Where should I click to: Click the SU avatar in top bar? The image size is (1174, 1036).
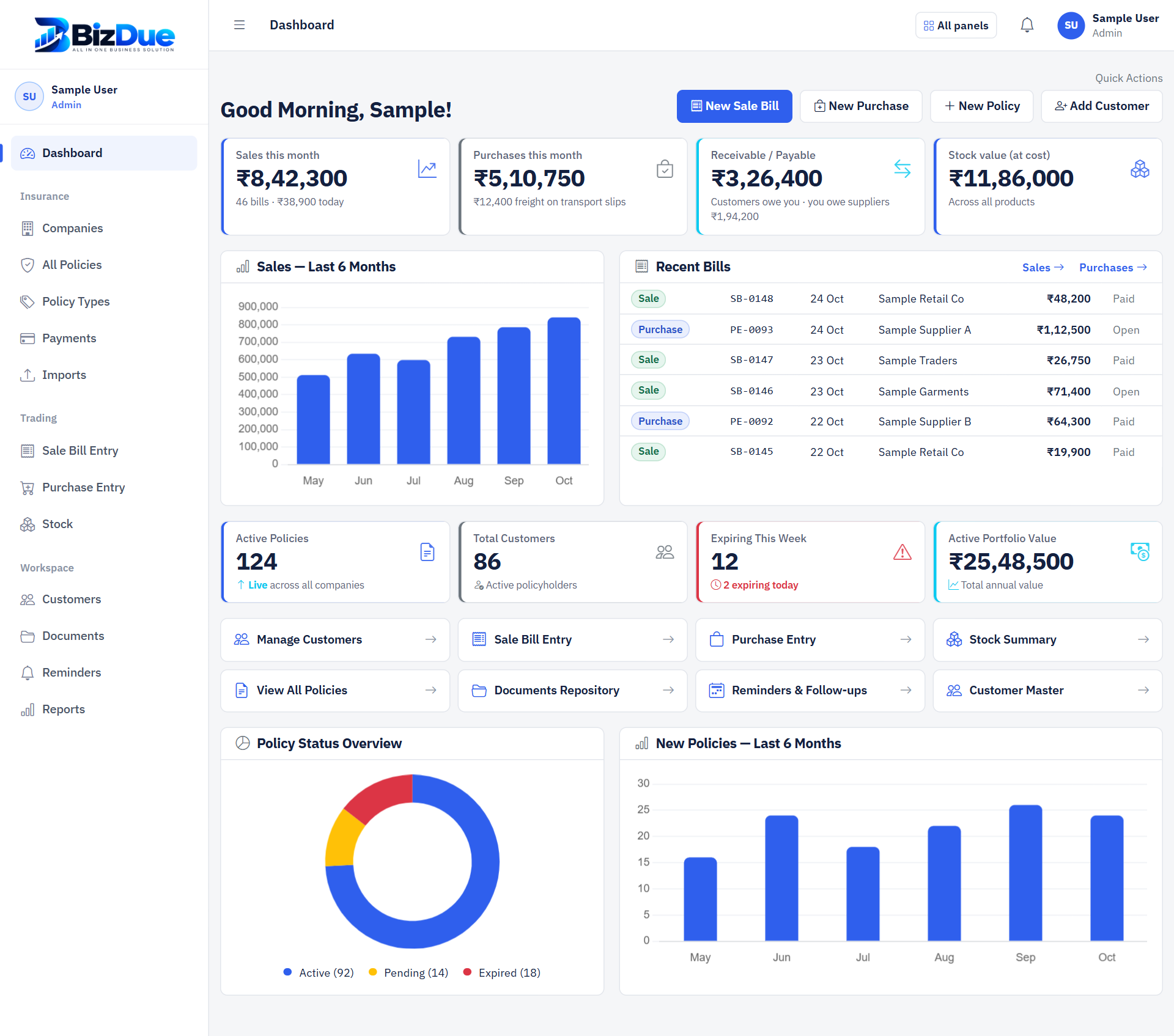tap(1071, 25)
